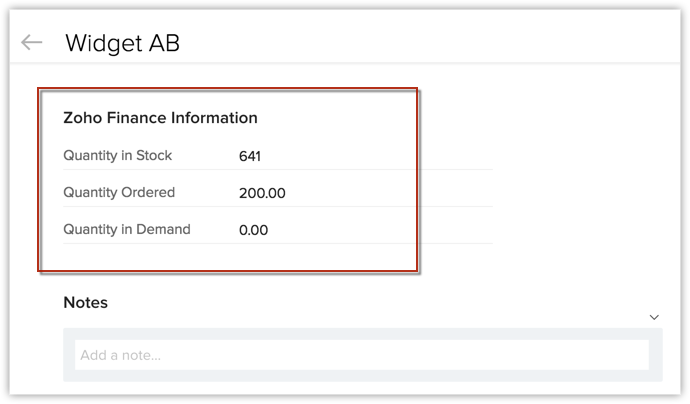Click the Quantity in Demand label

tap(127, 229)
